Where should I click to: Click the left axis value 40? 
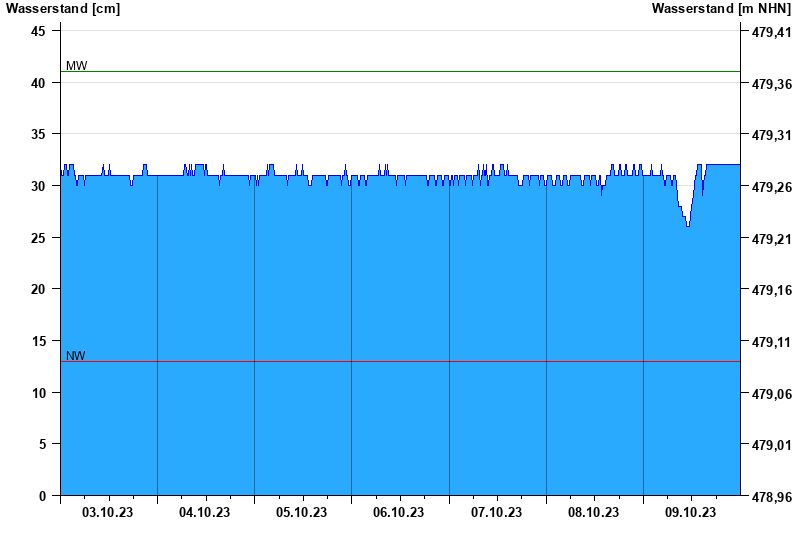tap(38, 83)
